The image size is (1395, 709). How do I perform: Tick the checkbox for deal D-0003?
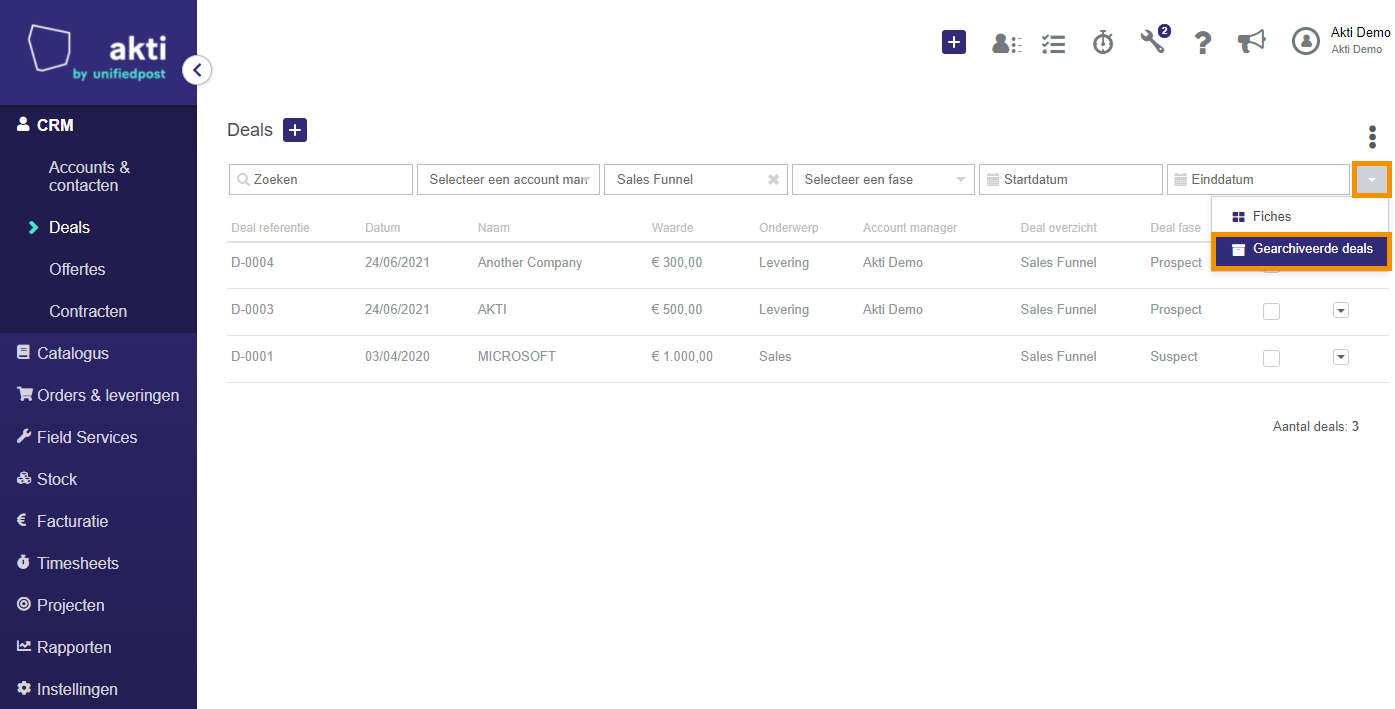[1271, 311]
